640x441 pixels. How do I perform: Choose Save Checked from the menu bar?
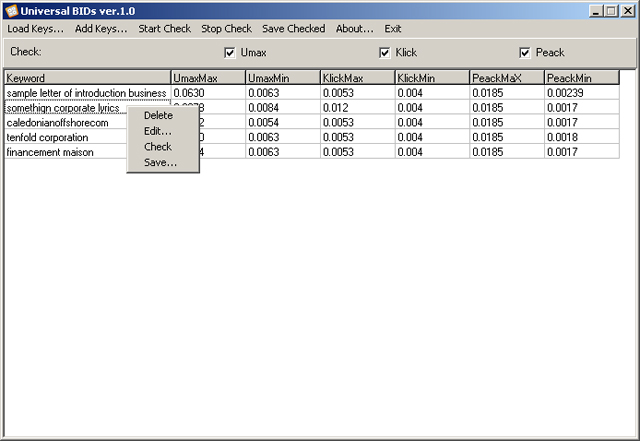[293, 29]
